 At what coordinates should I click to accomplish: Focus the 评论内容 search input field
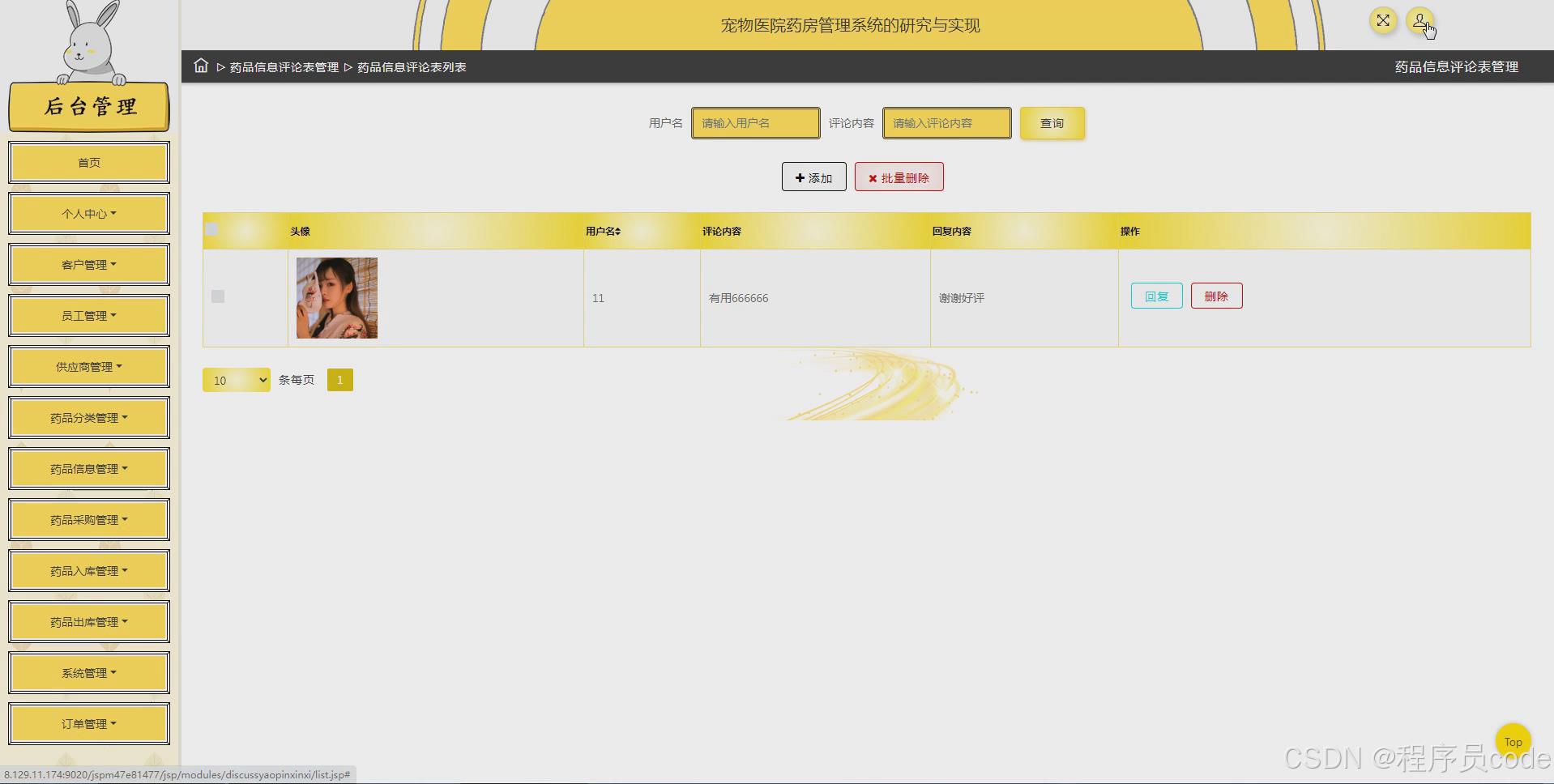pyautogui.click(x=946, y=123)
